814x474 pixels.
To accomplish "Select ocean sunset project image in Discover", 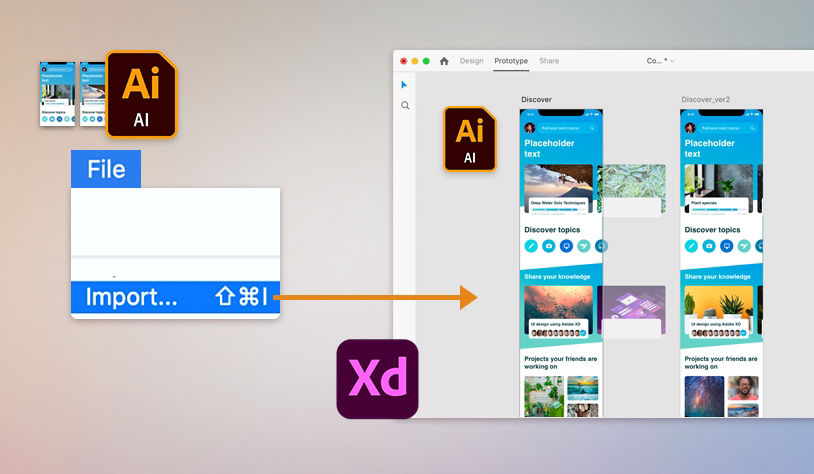I will click(x=582, y=388).
